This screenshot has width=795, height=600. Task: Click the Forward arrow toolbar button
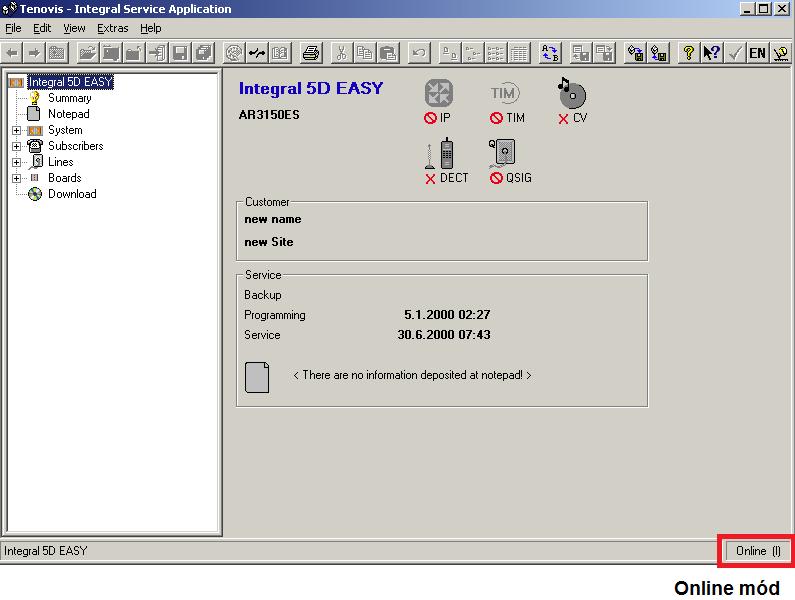34,53
